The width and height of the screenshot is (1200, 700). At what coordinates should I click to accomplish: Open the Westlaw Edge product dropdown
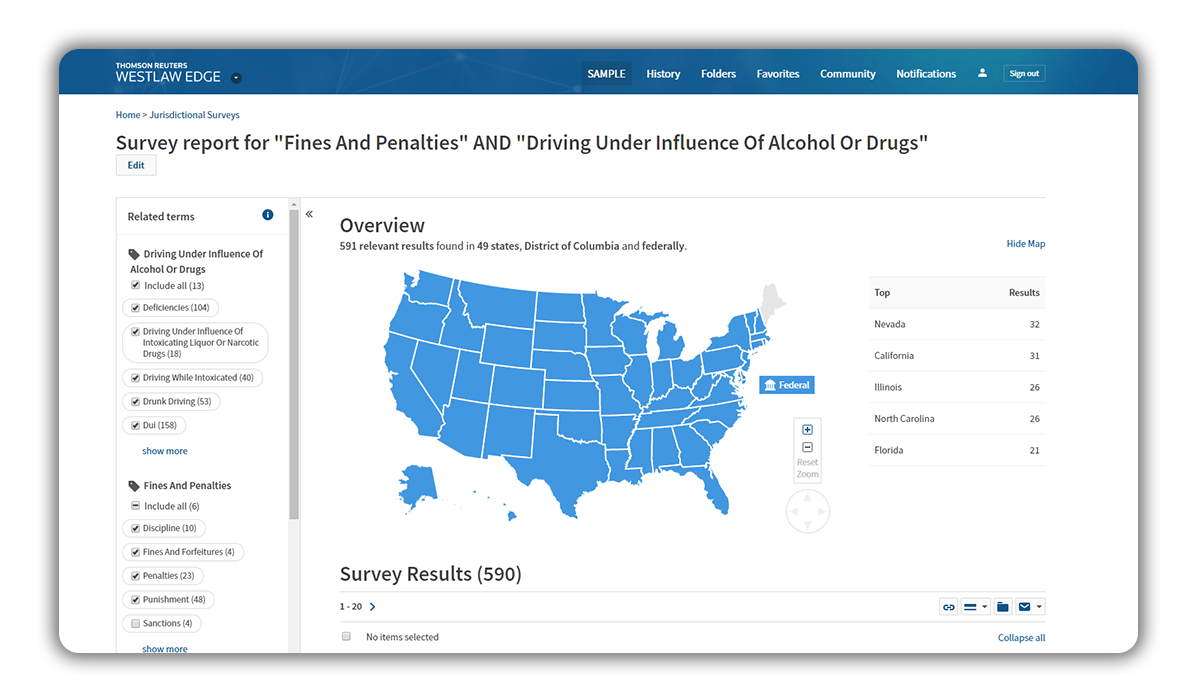coord(235,77)
